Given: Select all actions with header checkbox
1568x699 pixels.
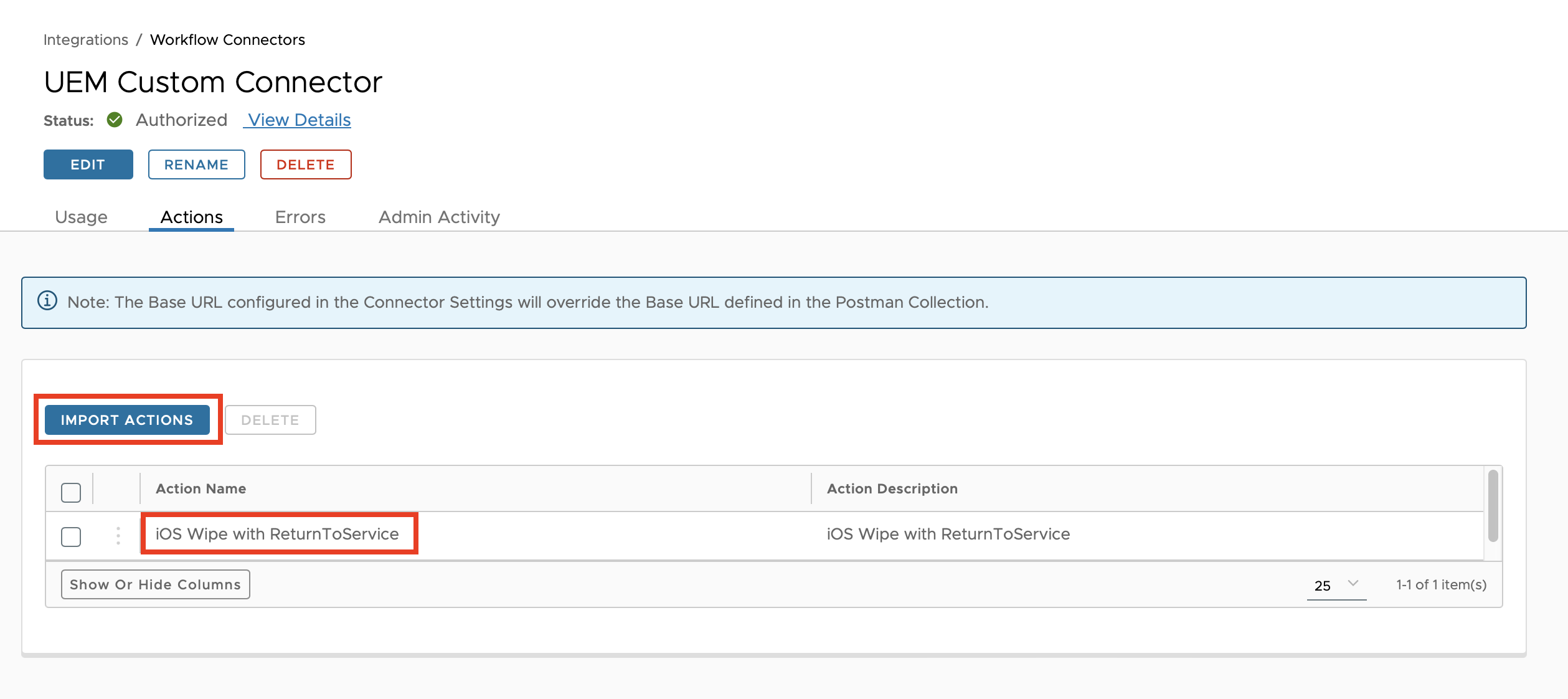Looking at the screenshot, I should coord(71,492).
